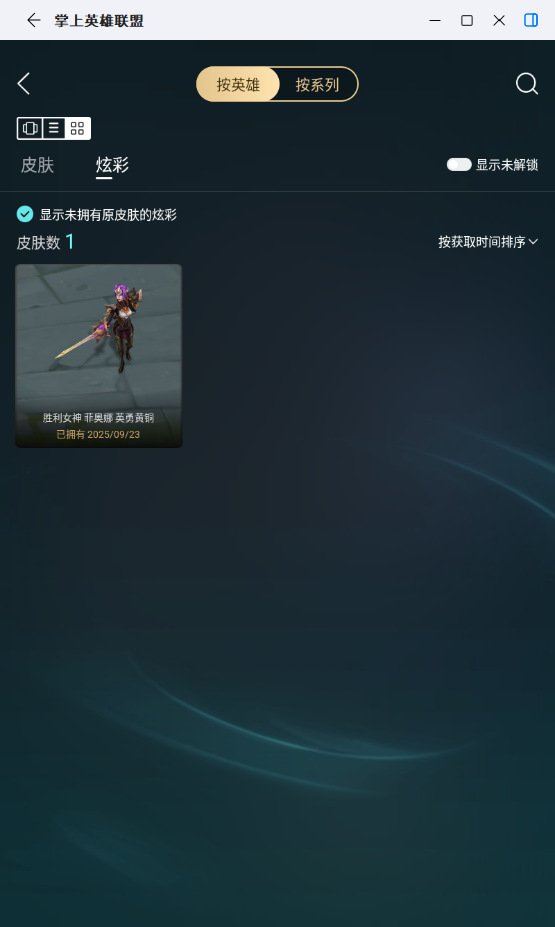The image size is (555, 927).
Task: Toggle the 显示未解锁 switch
Action: [x=459, y=164]
